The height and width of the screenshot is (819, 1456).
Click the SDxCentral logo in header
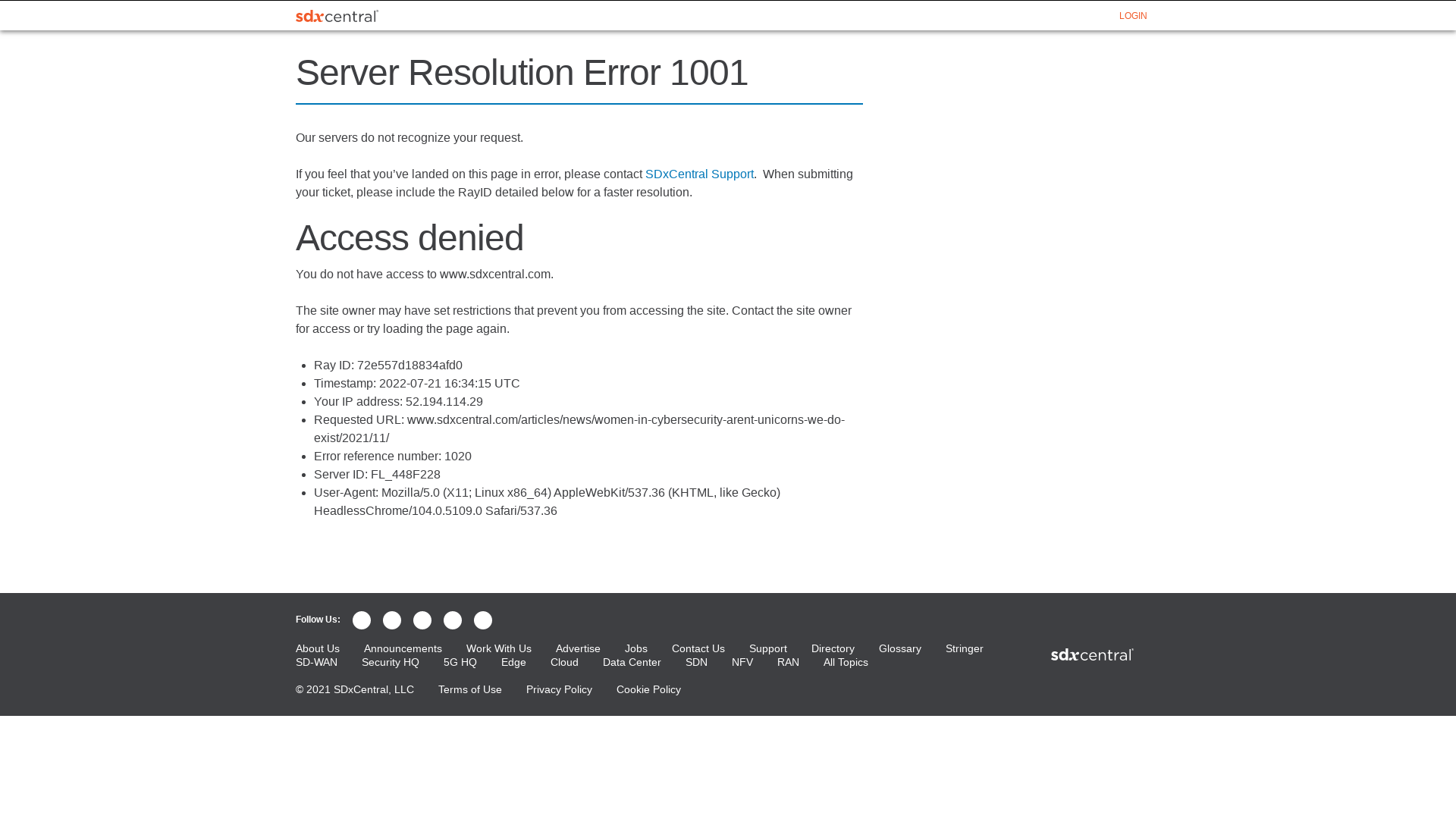(337, 16)
